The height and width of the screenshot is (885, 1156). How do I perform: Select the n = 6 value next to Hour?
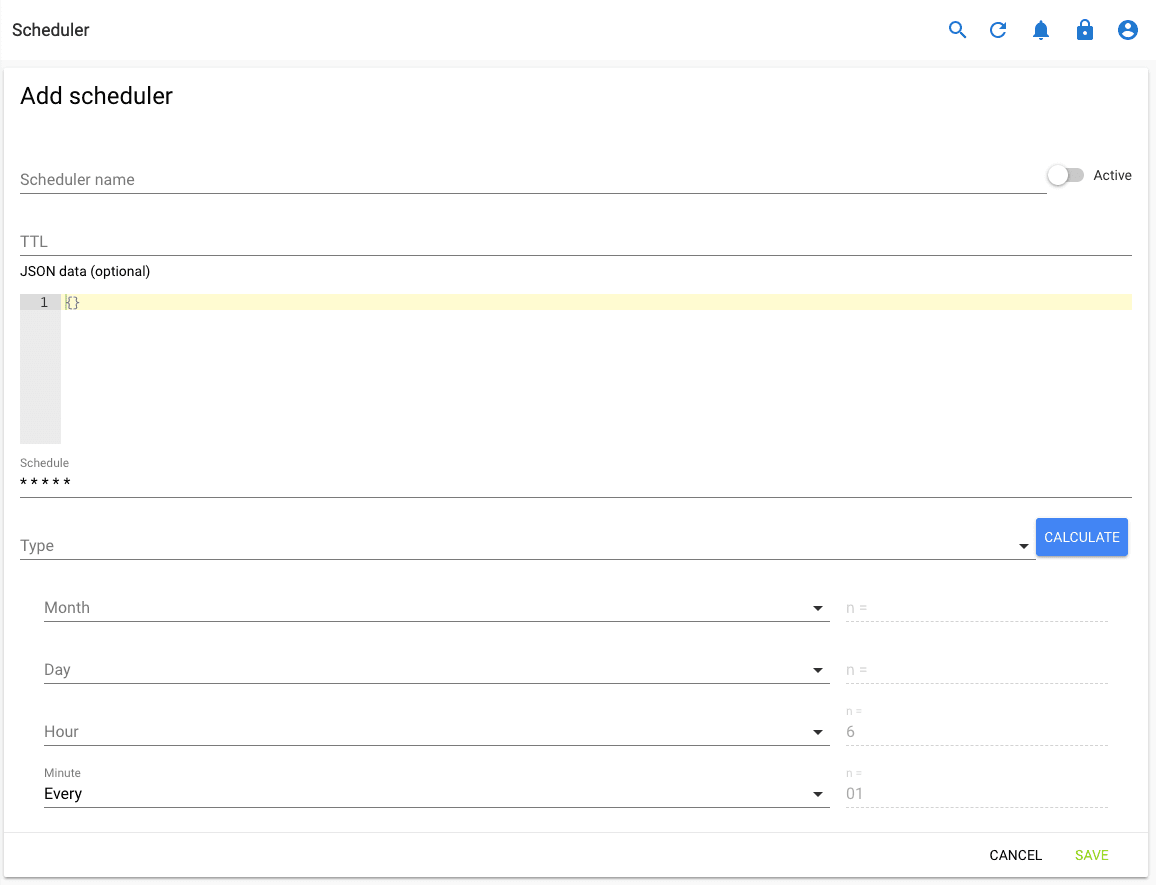(975, 732)
